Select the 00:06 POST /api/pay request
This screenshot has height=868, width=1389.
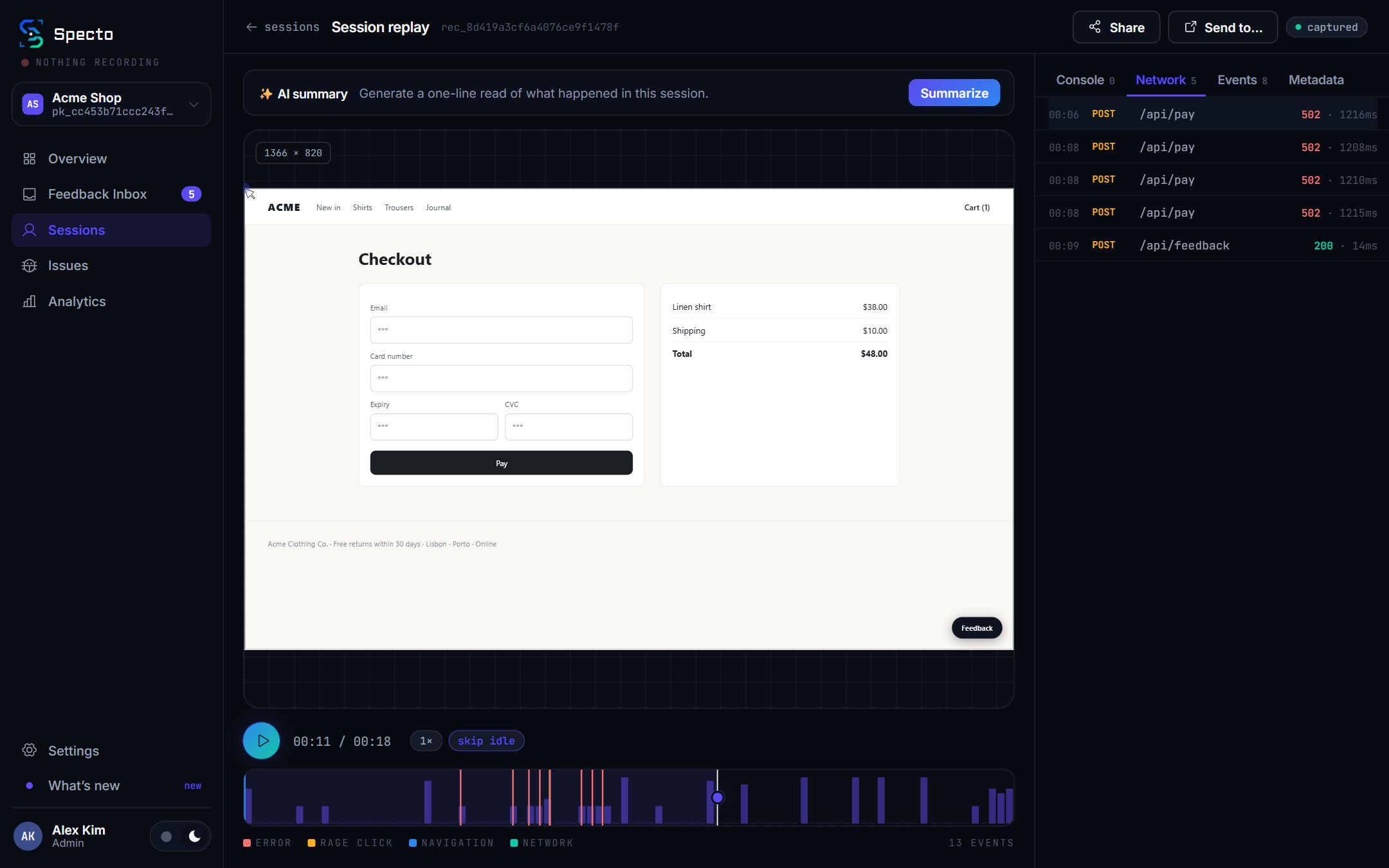1212,114
